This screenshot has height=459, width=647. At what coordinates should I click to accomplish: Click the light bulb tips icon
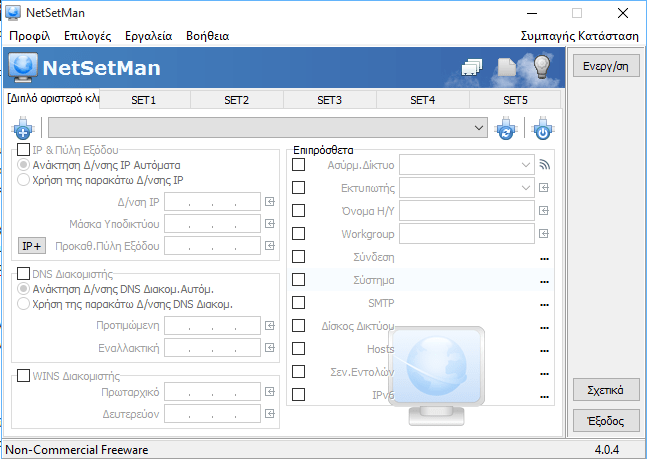[x=542, y=66]
